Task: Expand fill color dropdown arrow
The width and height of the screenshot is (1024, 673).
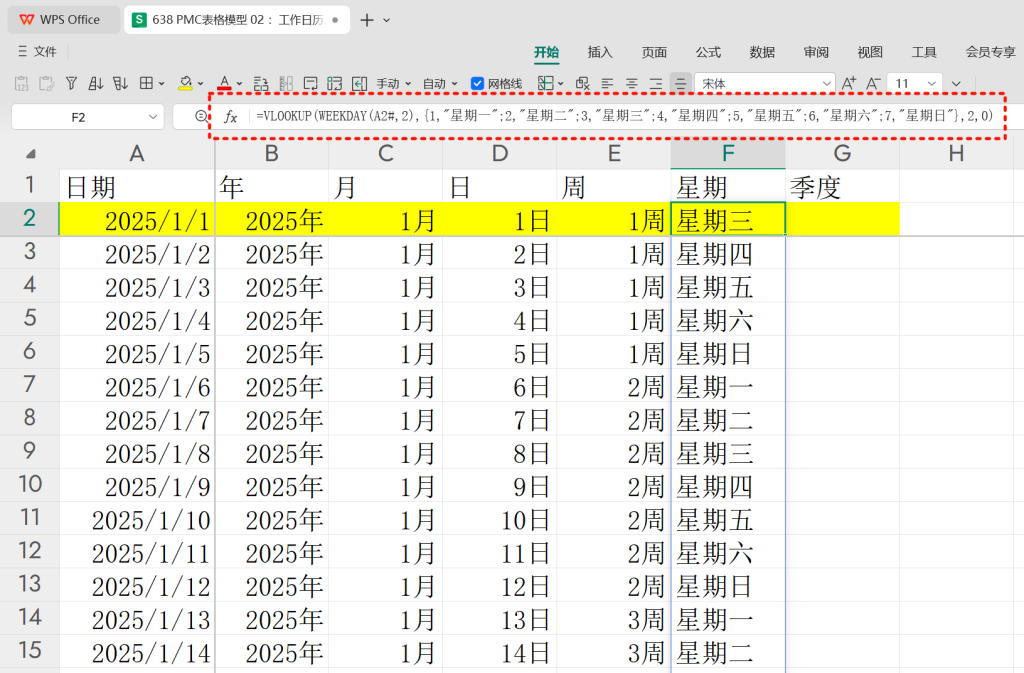Action: coord(200,84)
